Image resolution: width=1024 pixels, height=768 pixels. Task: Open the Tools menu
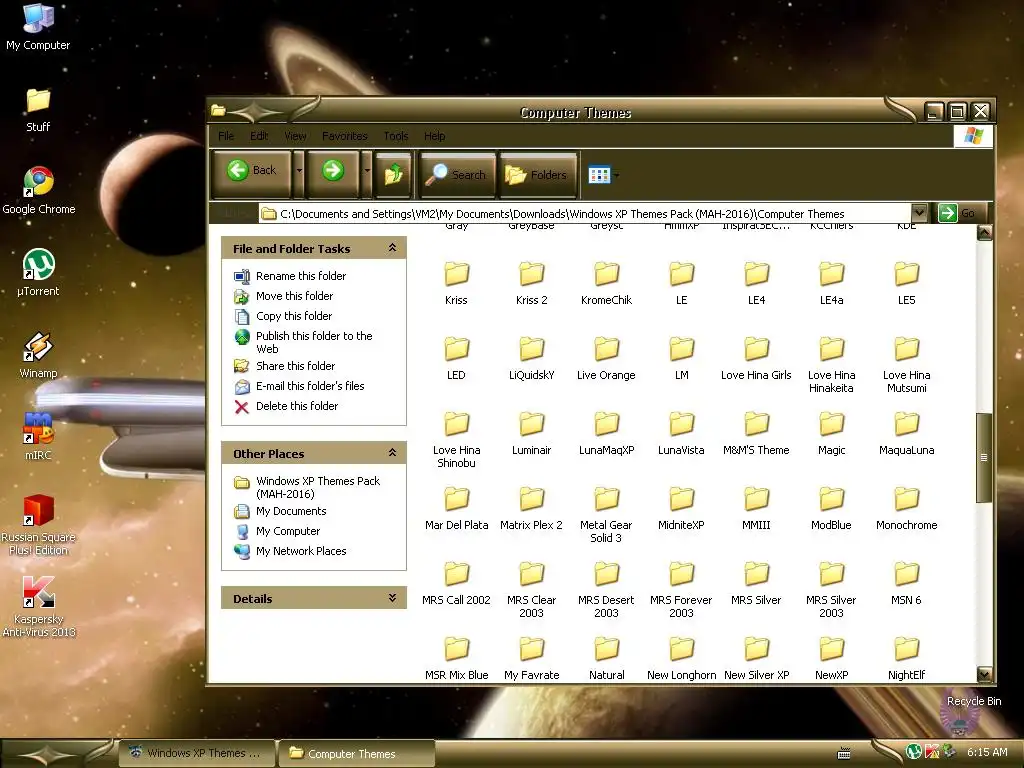coord(396,136)
